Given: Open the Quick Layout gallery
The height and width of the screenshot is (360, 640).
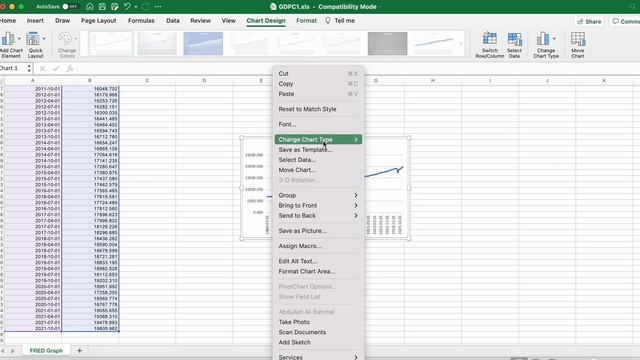Looking at the screenshot, I should (x=35, y=45).
